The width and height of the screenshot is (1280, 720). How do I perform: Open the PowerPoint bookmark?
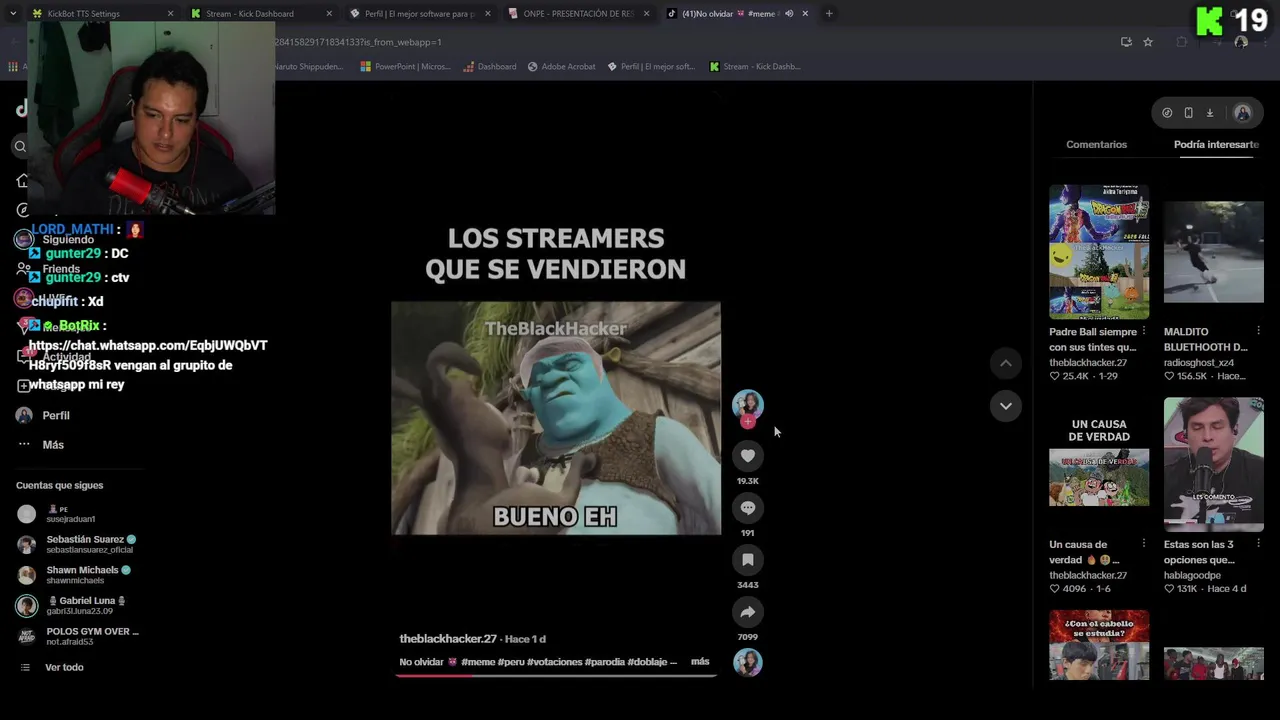[x=404, y=67]
